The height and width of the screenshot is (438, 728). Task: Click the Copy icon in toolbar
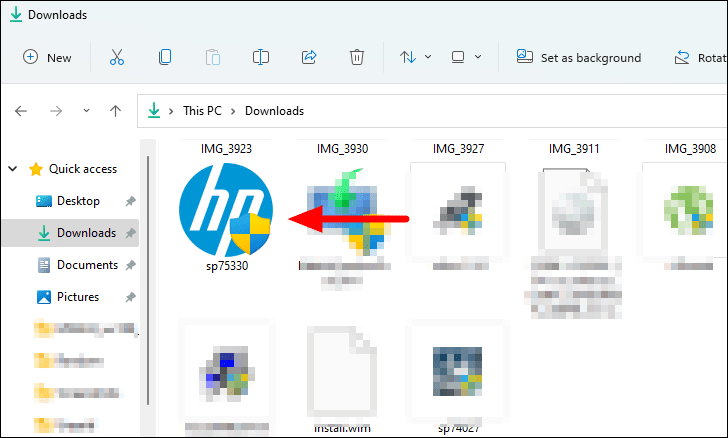(165, 57)
